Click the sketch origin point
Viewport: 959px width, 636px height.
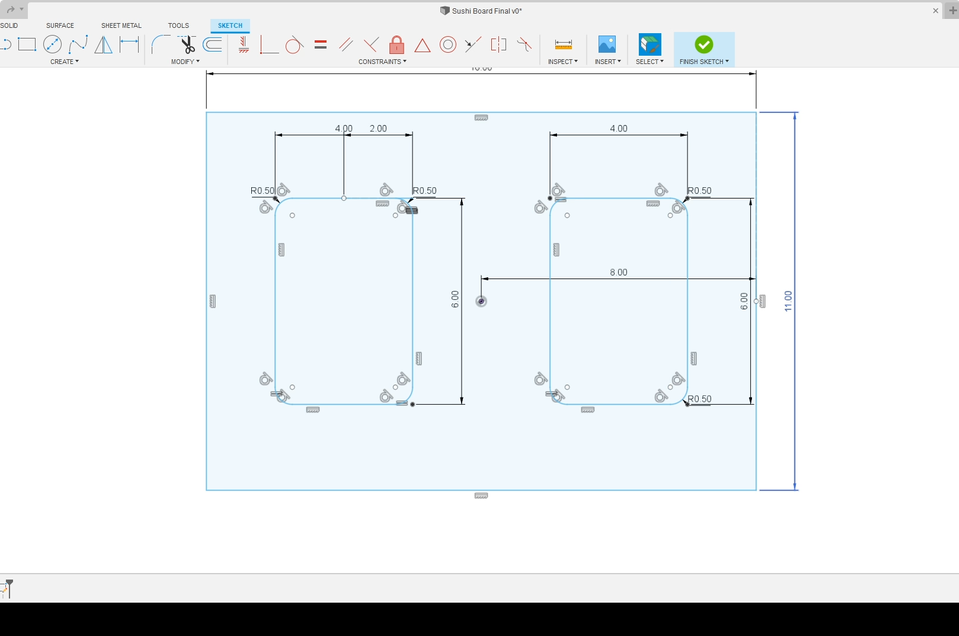[x=481, y=301]
